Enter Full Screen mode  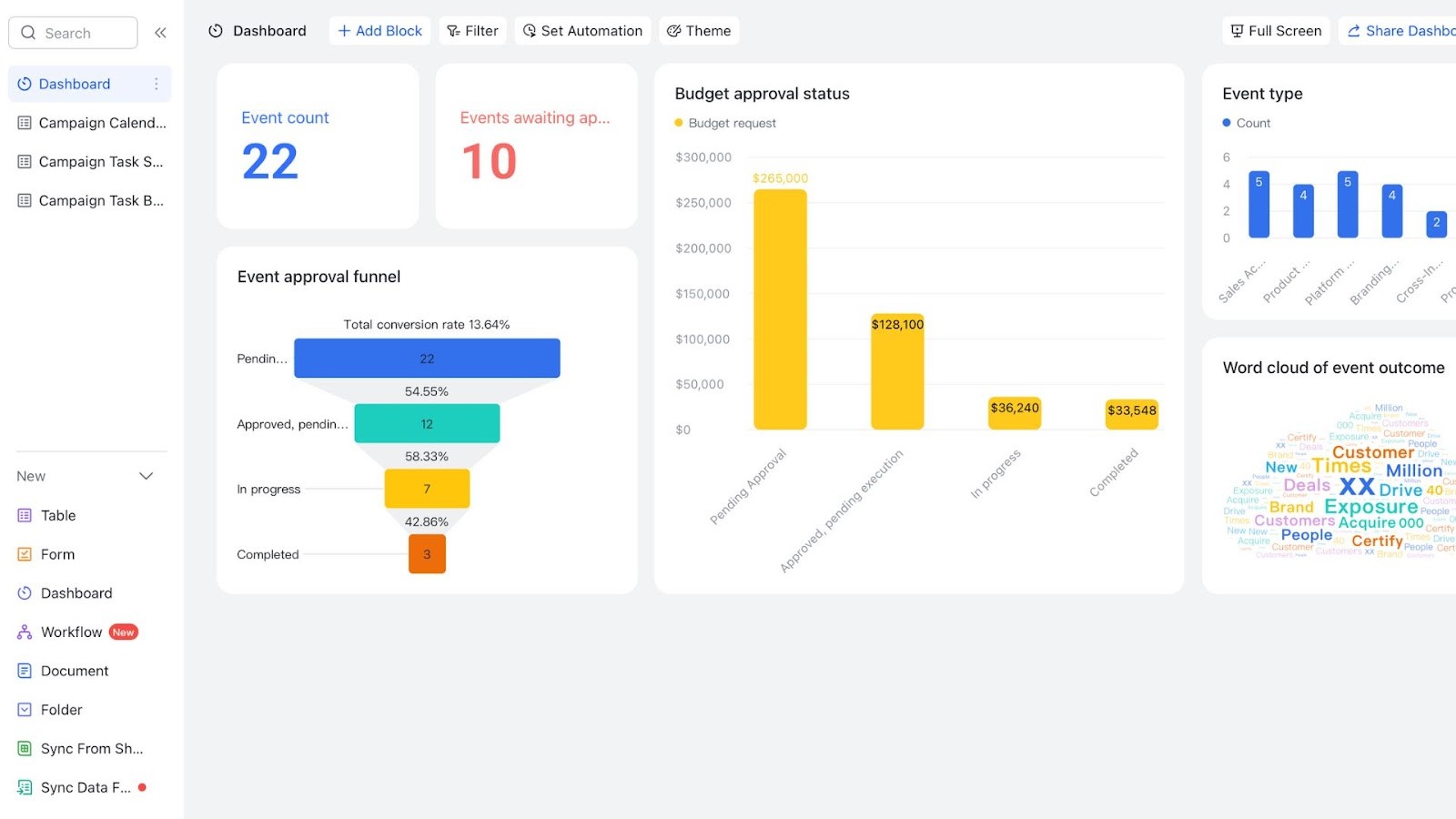point(1275,30)
